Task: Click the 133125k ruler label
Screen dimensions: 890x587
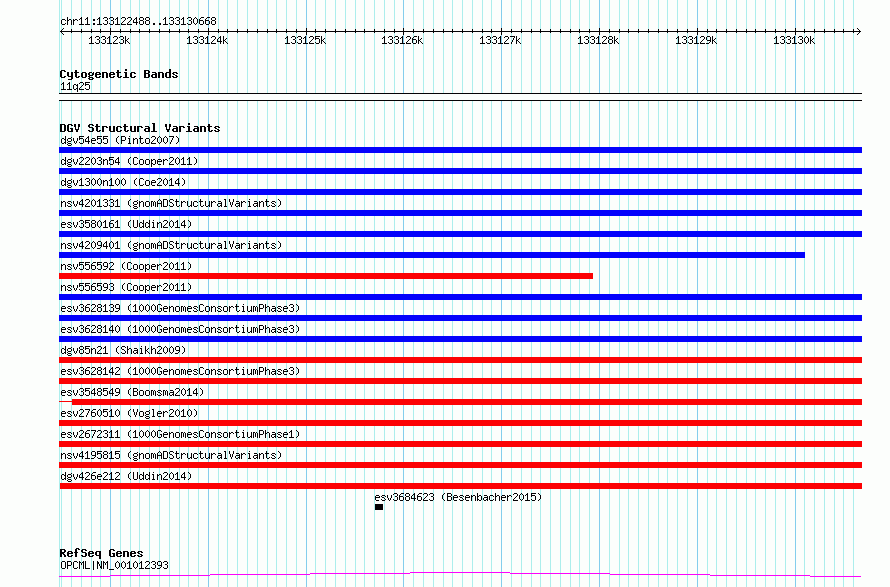Action: pyautogui.click(x=305, y=41)
